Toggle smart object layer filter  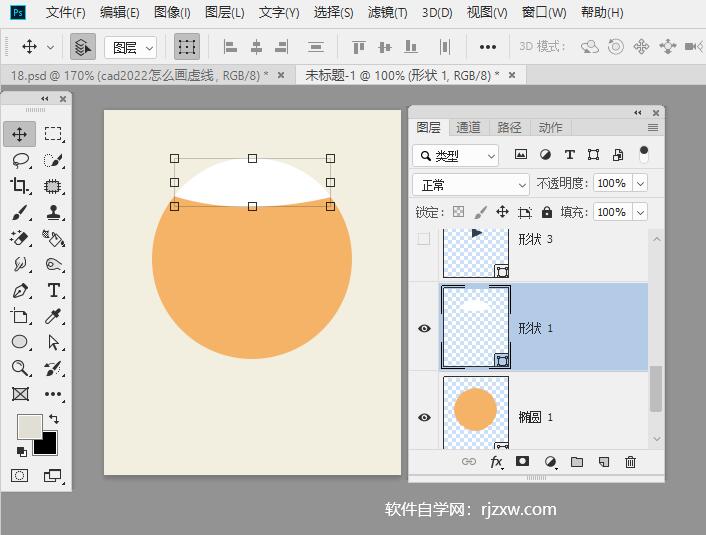pos(618,155)
